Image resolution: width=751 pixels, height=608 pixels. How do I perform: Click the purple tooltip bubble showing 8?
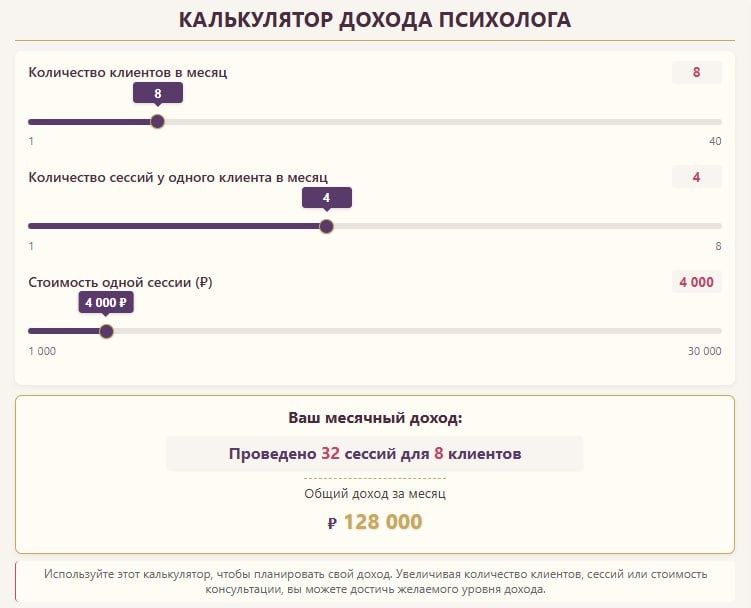click(x=157, y=93)
